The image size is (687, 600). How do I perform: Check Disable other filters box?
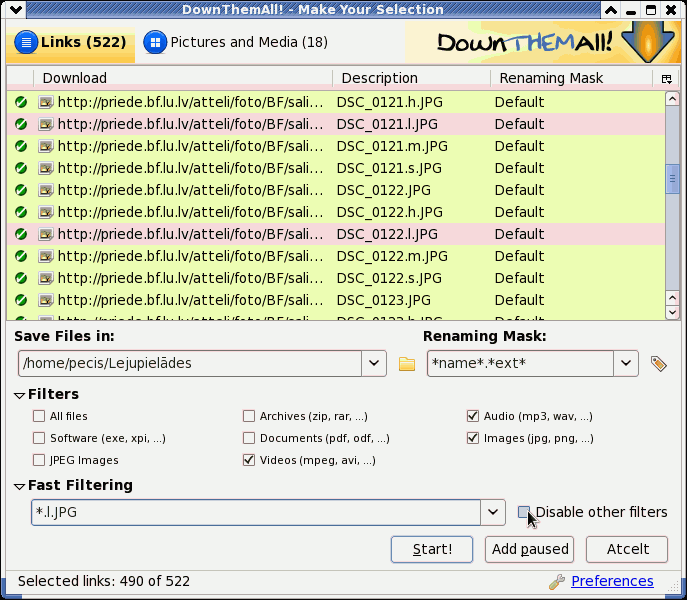pos(524,512)
